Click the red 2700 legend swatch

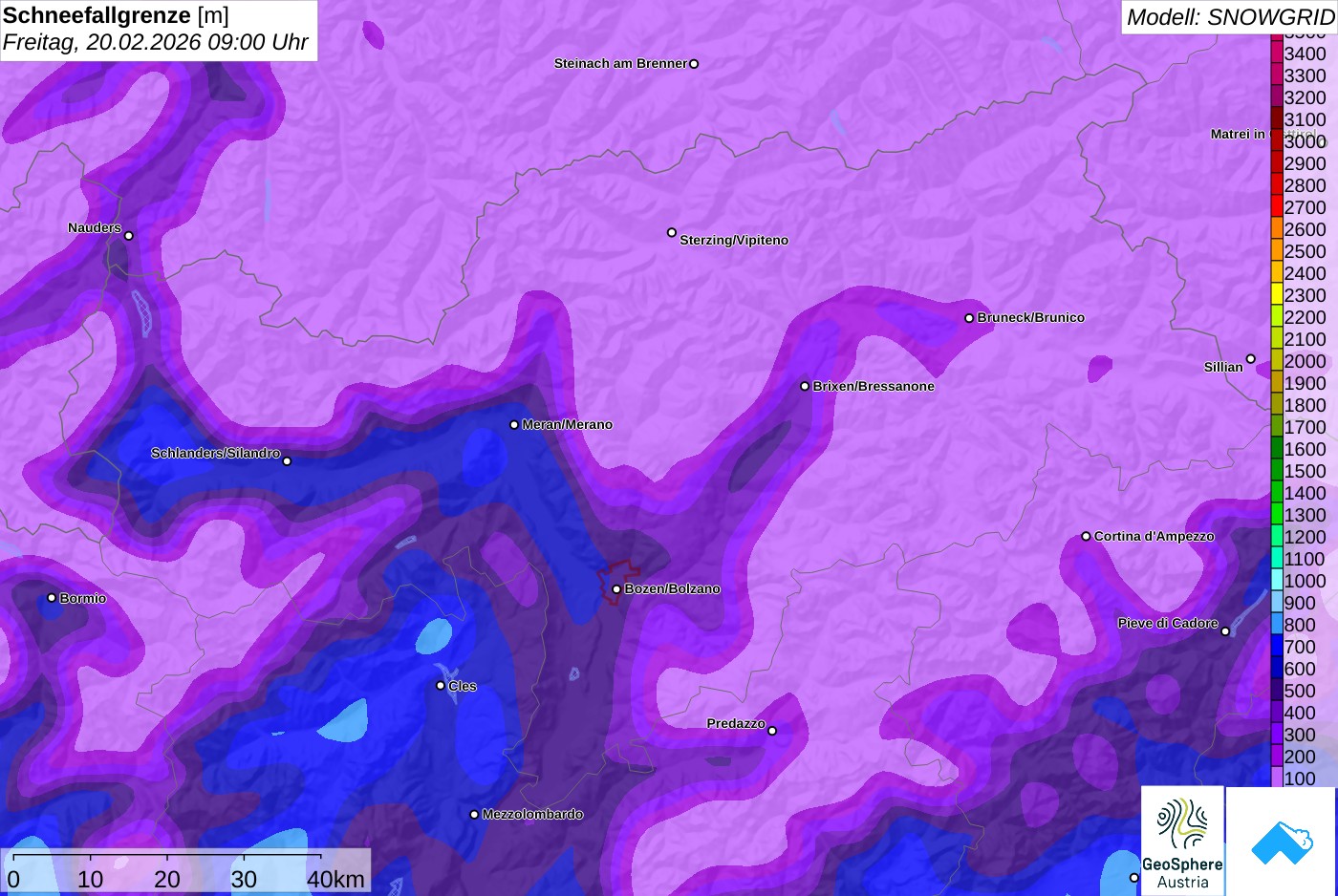coord(1277,207)
